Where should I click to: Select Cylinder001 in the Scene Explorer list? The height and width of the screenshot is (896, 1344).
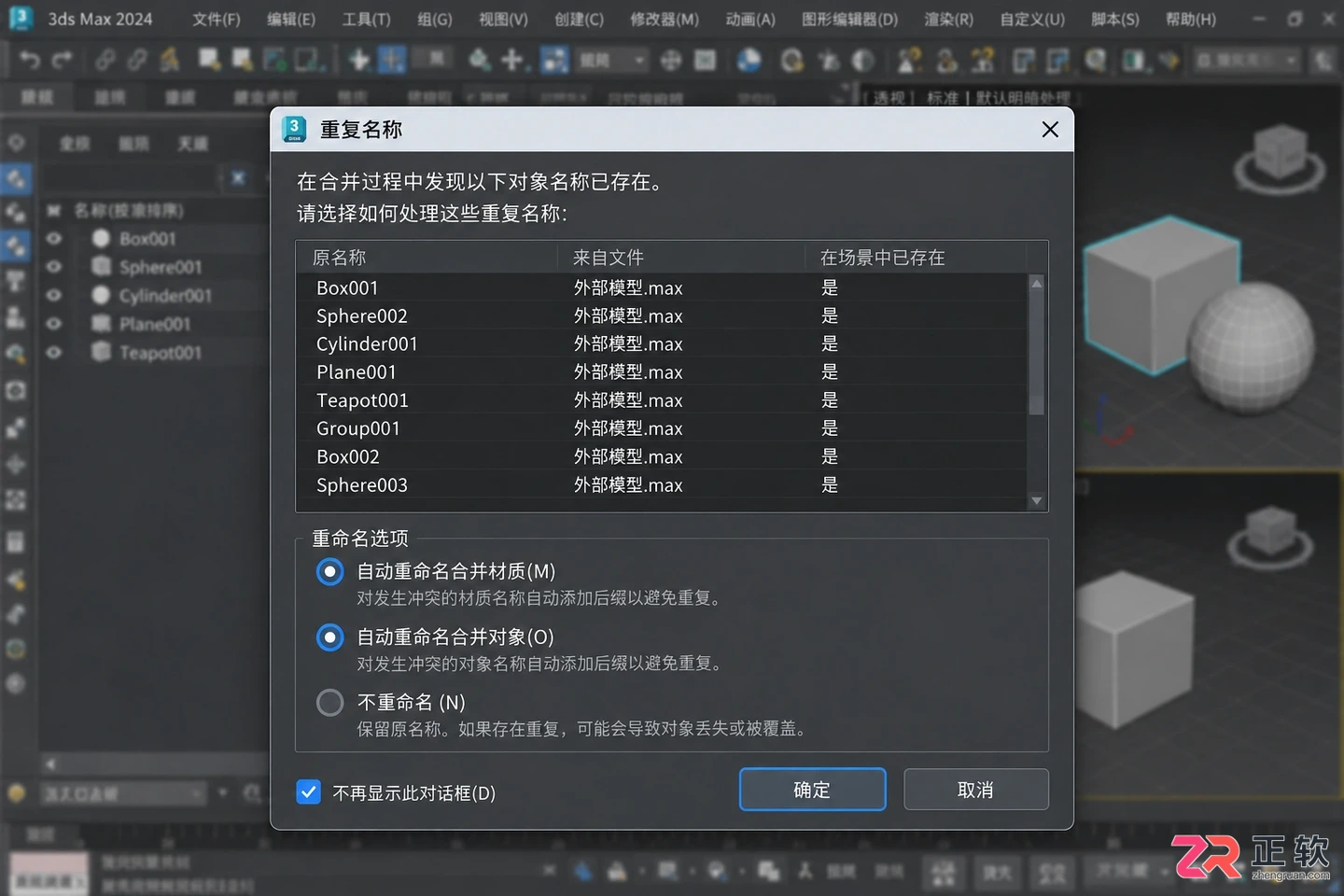click(x=165, y=296)
